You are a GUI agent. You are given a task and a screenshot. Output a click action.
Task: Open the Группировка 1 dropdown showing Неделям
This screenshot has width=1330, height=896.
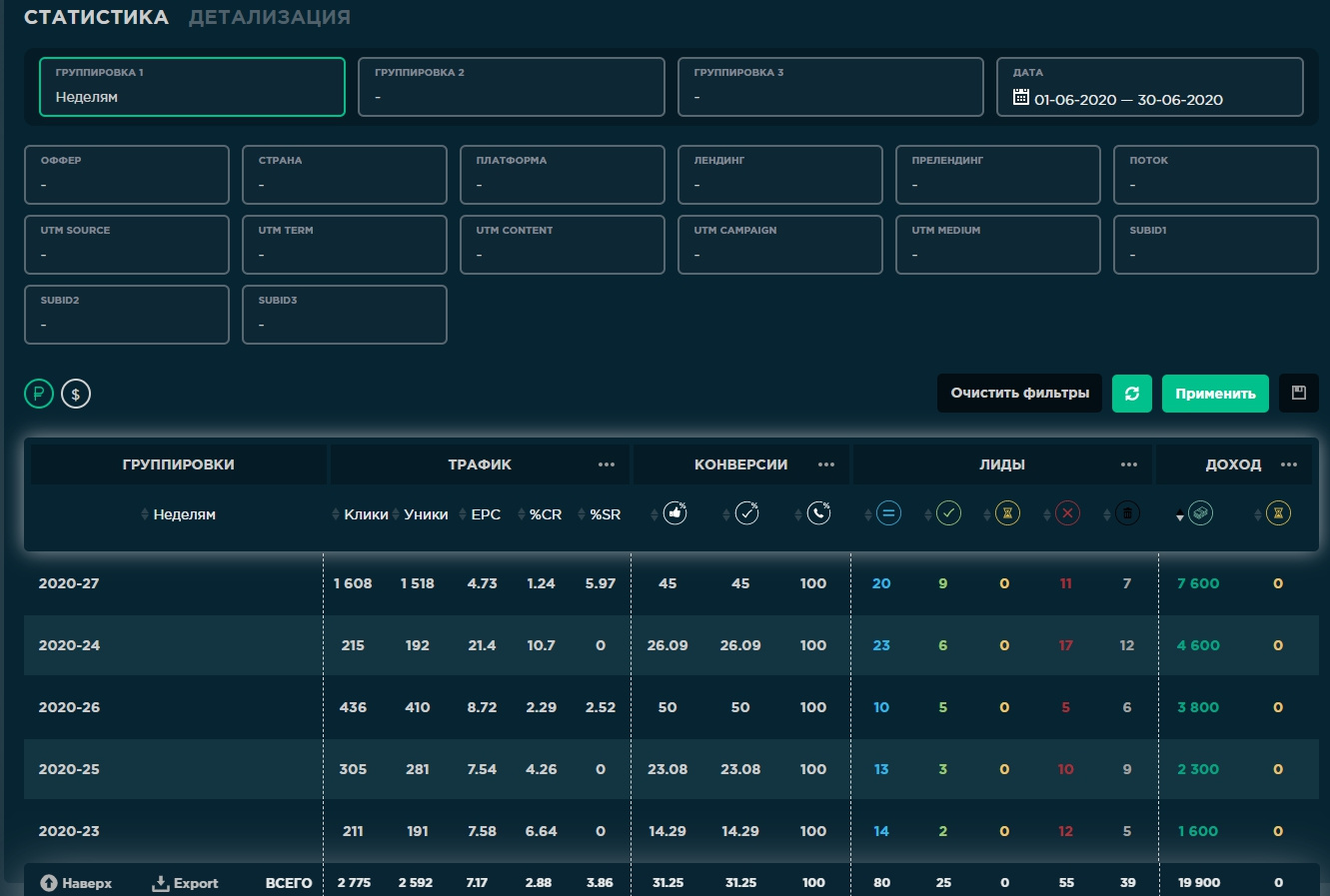192,87
